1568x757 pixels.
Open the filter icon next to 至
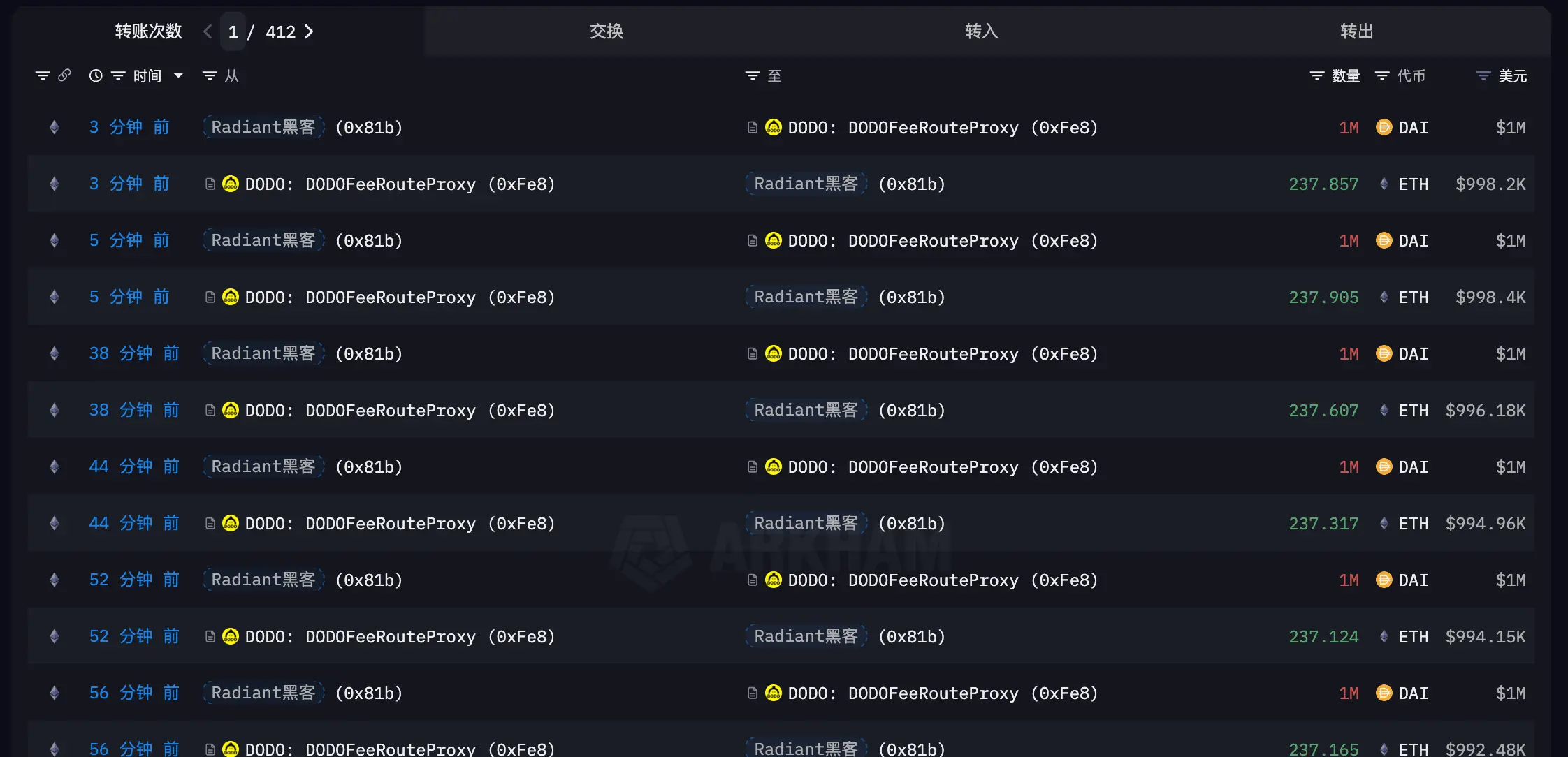point(753,75)
